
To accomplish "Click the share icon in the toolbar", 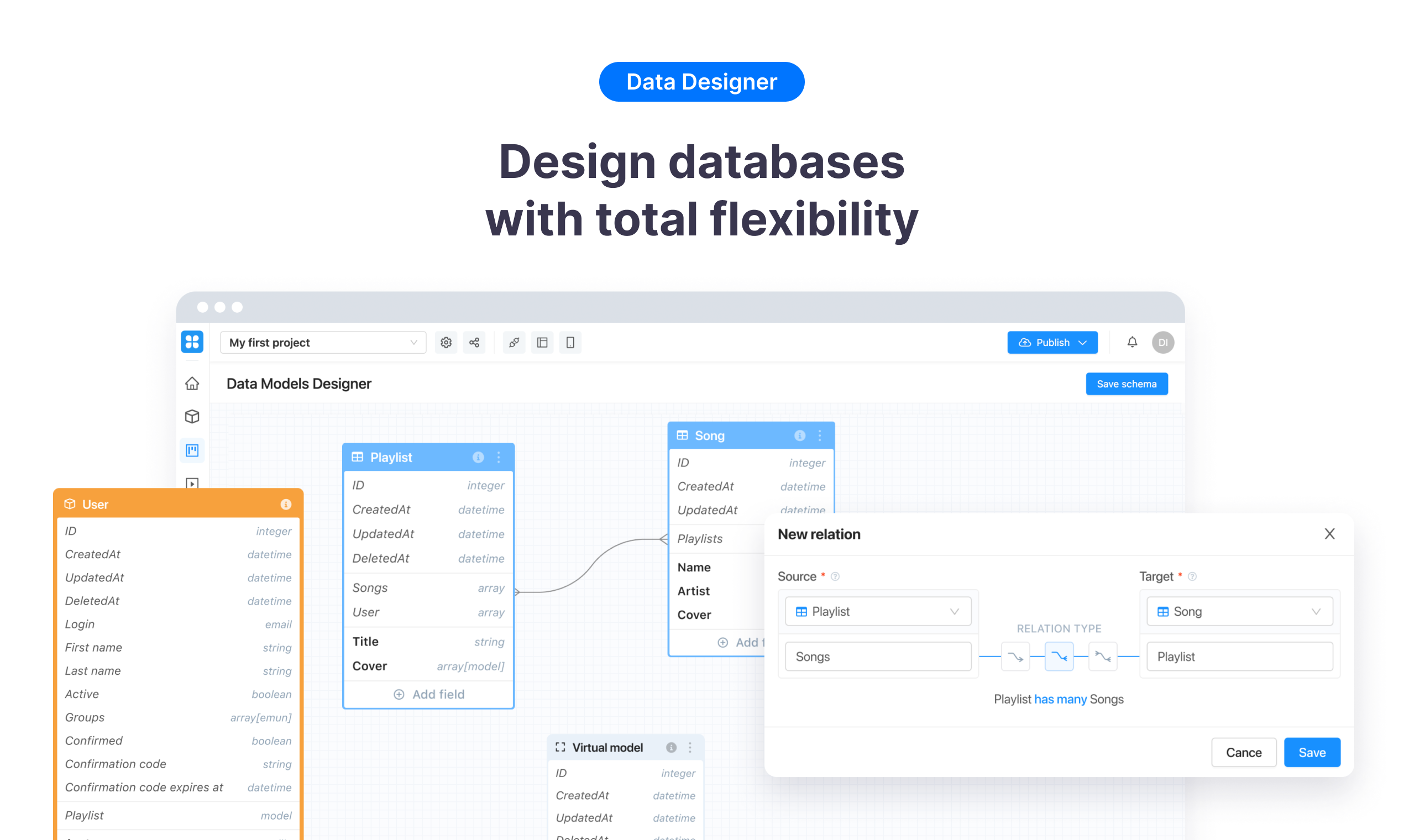I will coord(474,342).
